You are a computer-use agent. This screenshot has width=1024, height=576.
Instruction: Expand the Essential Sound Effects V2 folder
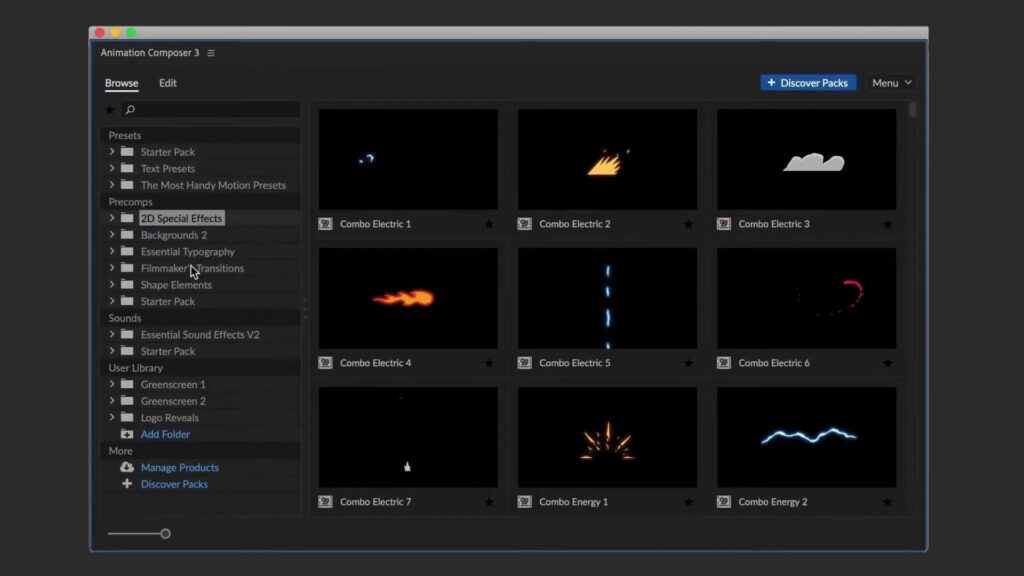point(112,334)
